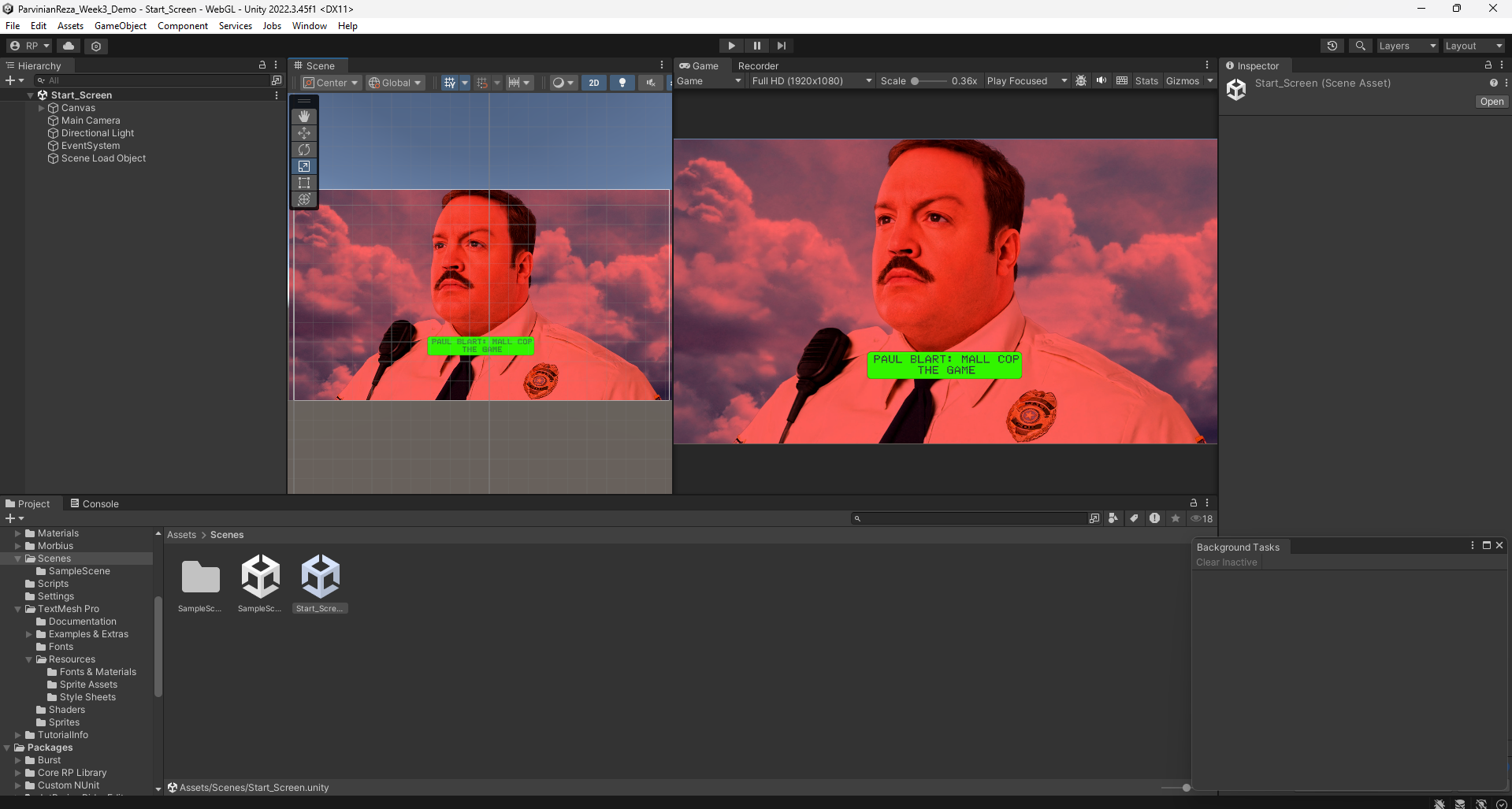
Task: Expand the Materials folder in Project
Action: [x=18, y=533]
